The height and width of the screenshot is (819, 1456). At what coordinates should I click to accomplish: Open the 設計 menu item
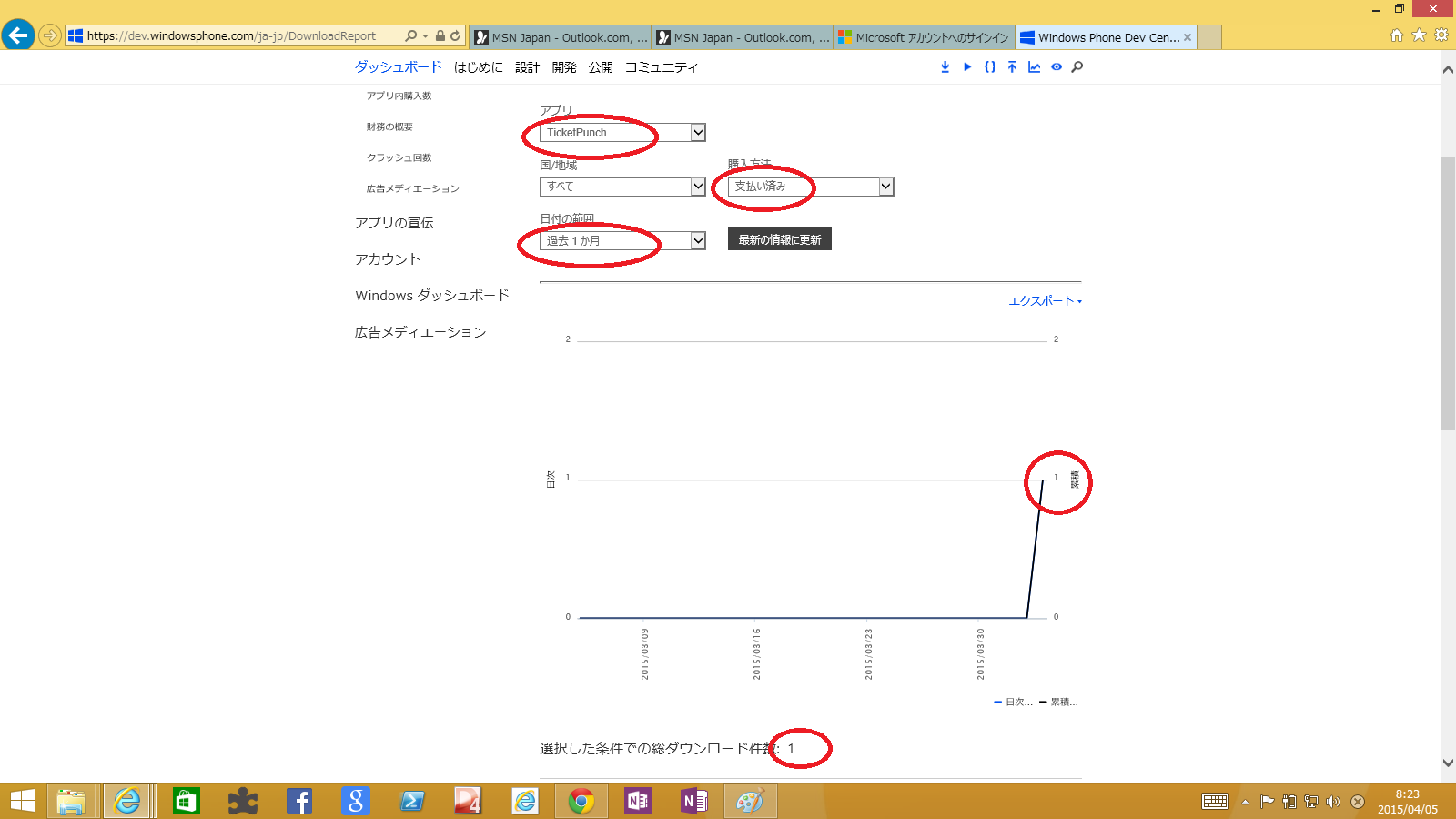(x=528, y=67)
